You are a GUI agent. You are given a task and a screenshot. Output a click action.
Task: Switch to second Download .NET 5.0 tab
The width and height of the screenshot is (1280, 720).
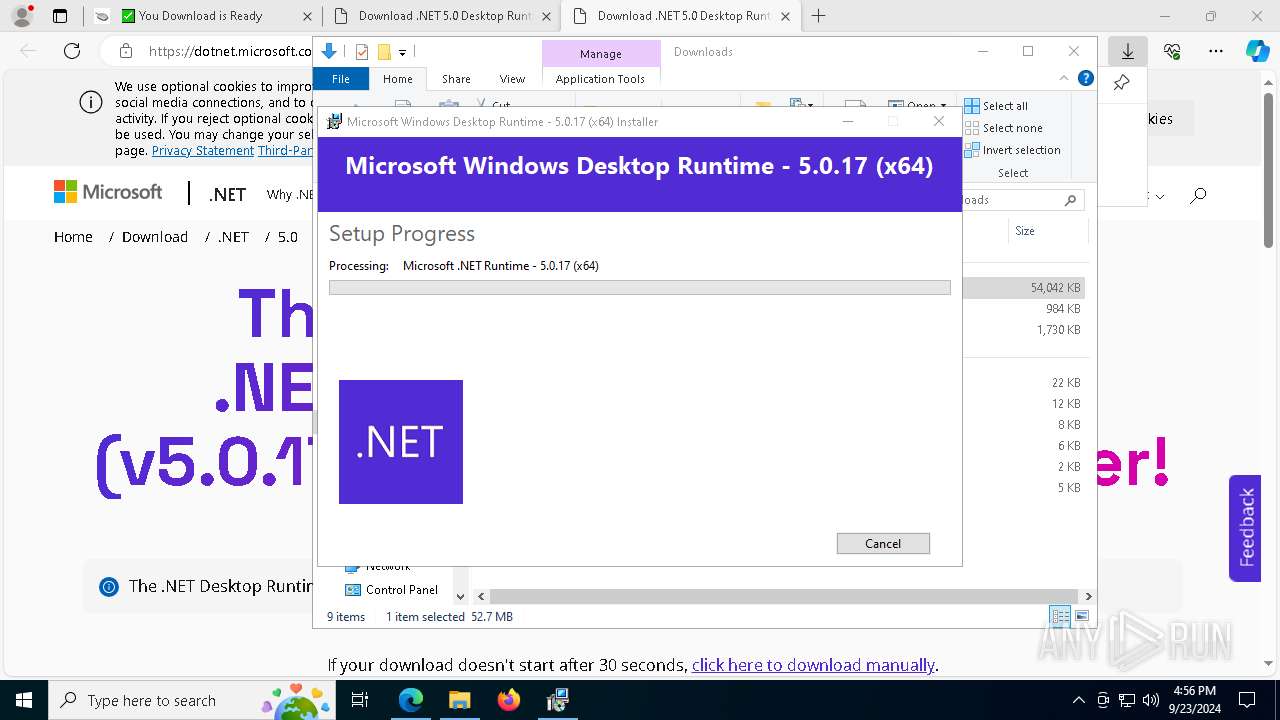click(x=681, y=16)
